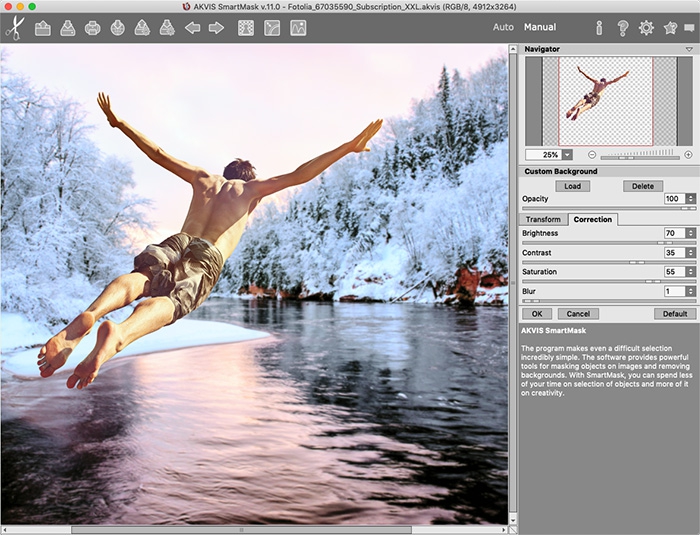Adjust the Opacity value stepper
700x535 pixels.
[x=691, y=199]
